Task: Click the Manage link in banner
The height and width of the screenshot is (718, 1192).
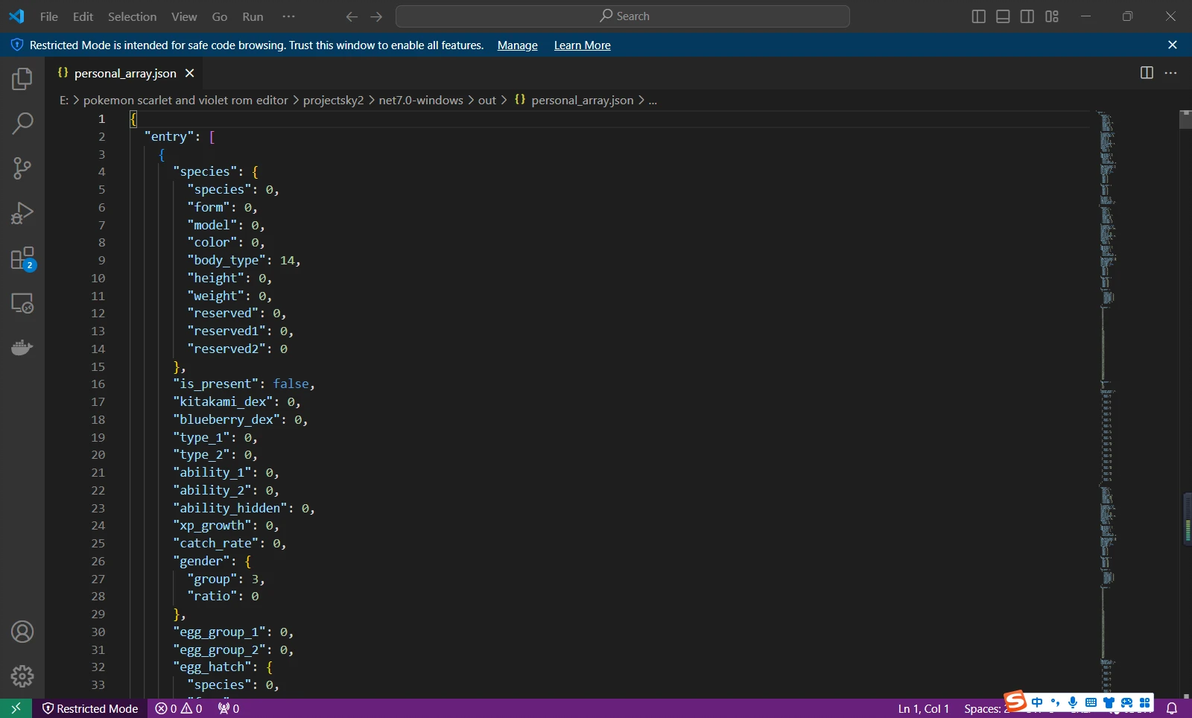Action: point(517,45)
